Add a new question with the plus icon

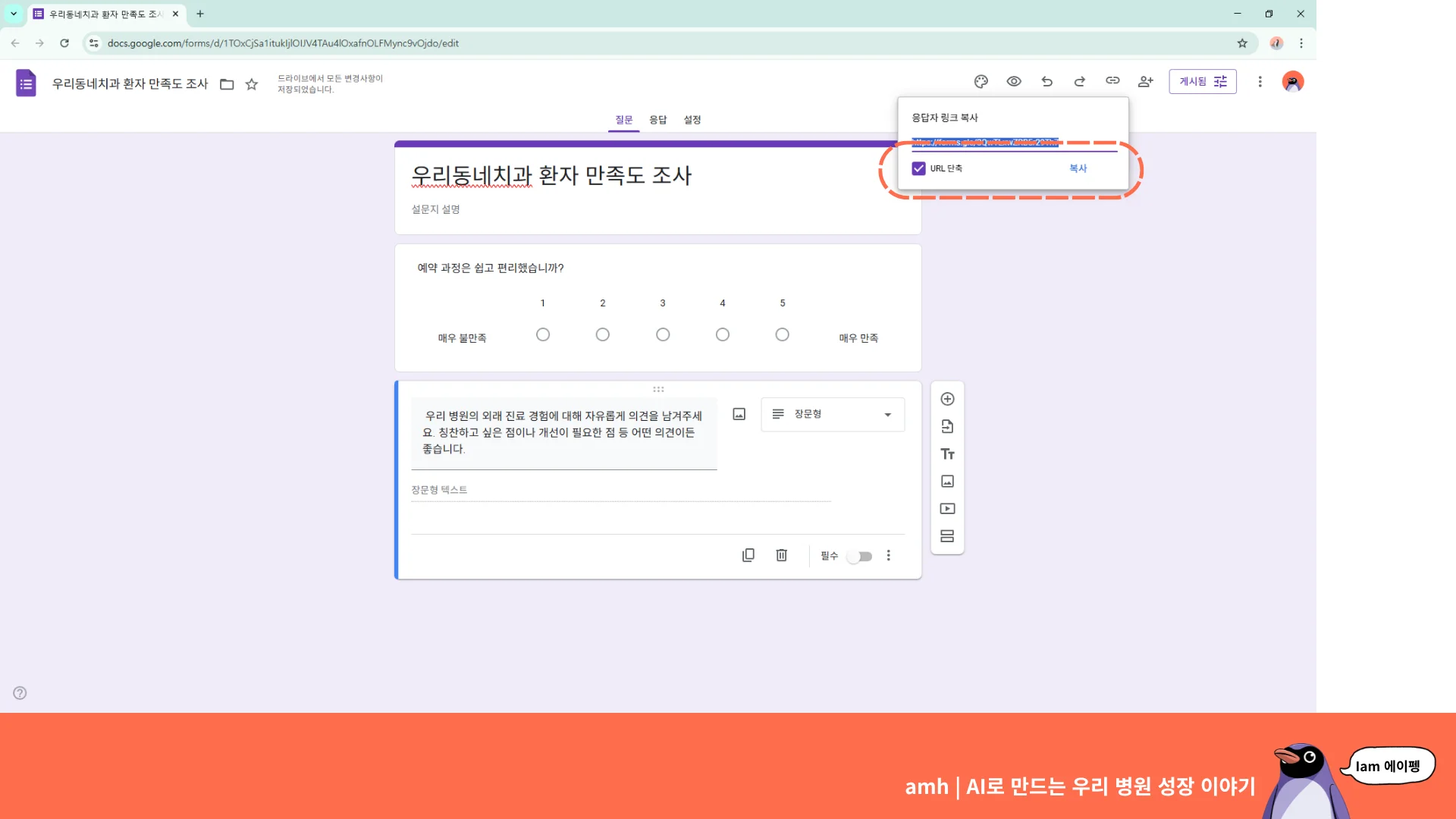pyautogui.click(x=947, y=398)
